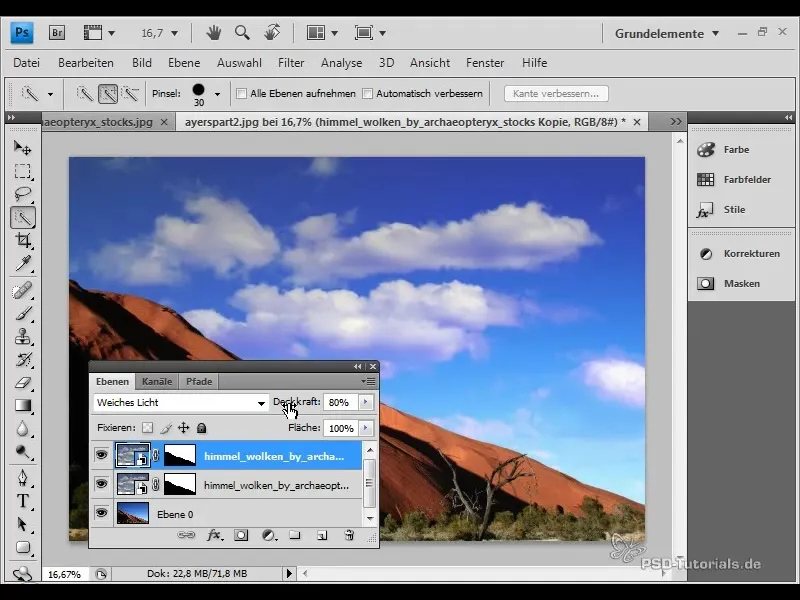Enable Automatisch verbessern checkbox
This screenshot has height=600, width=800.
point(367,93)
